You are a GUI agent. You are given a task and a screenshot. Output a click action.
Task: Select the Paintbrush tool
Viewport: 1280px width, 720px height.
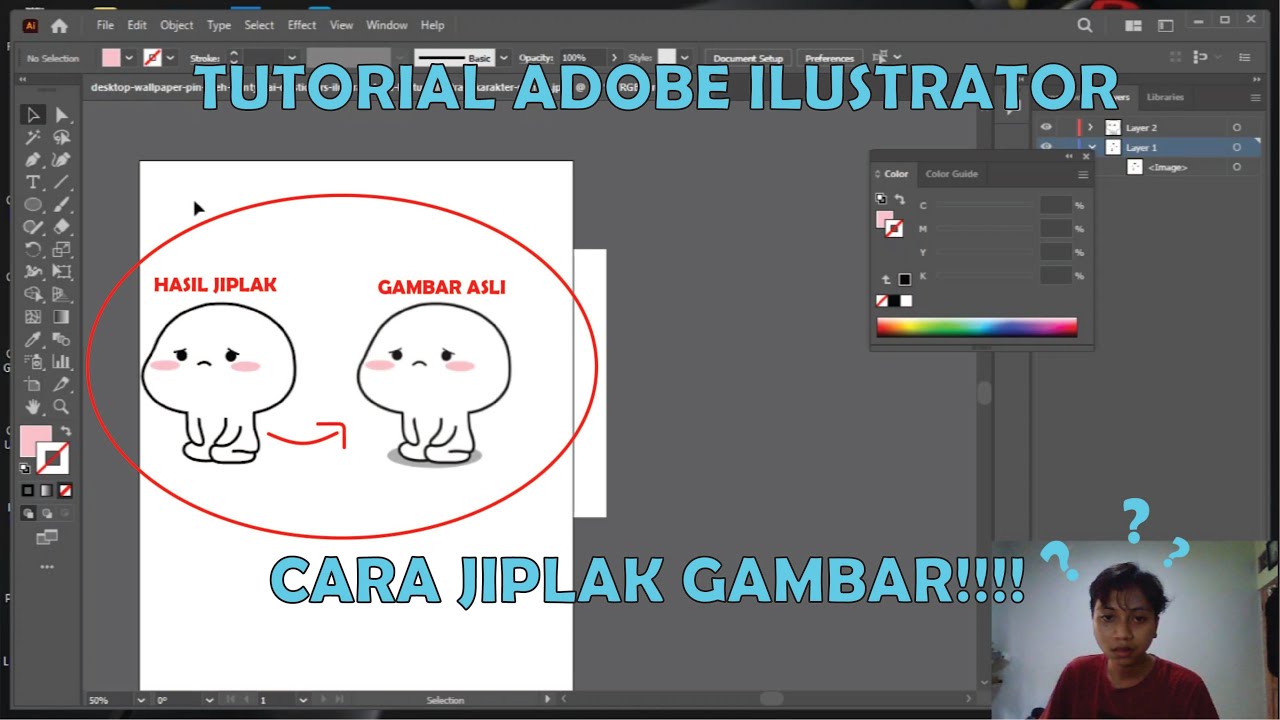click(61, 204)
